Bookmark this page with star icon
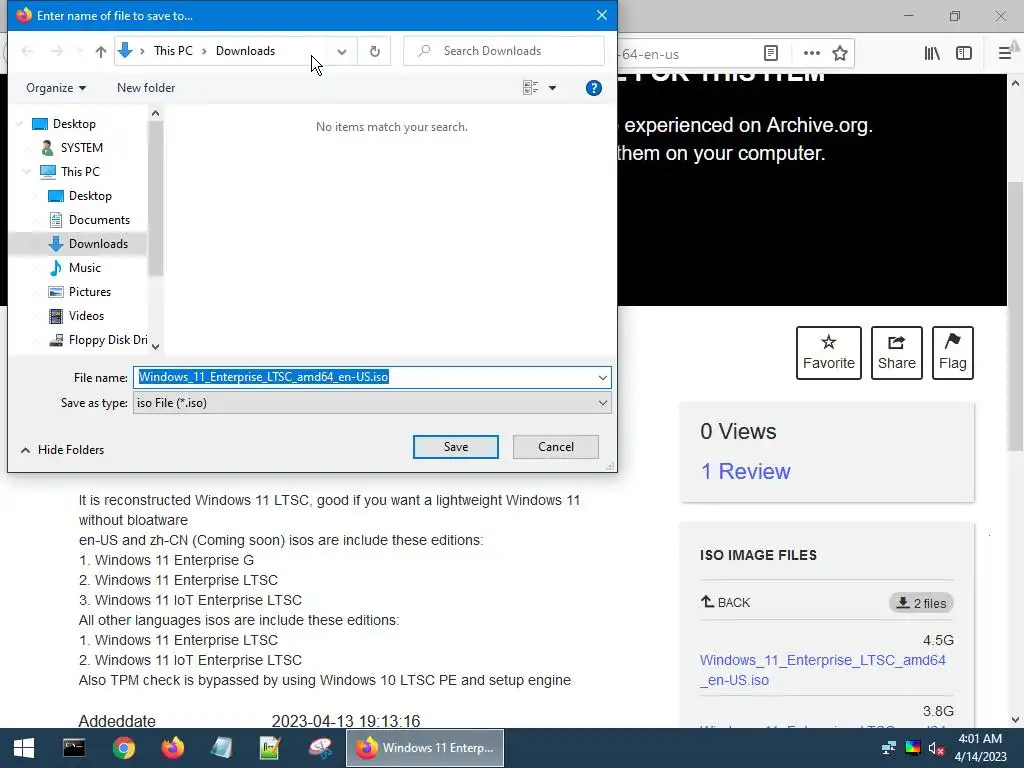Image resolution: width=1024 pixels, height=768 pixels. pyautogui.click(x=840, y=53)
